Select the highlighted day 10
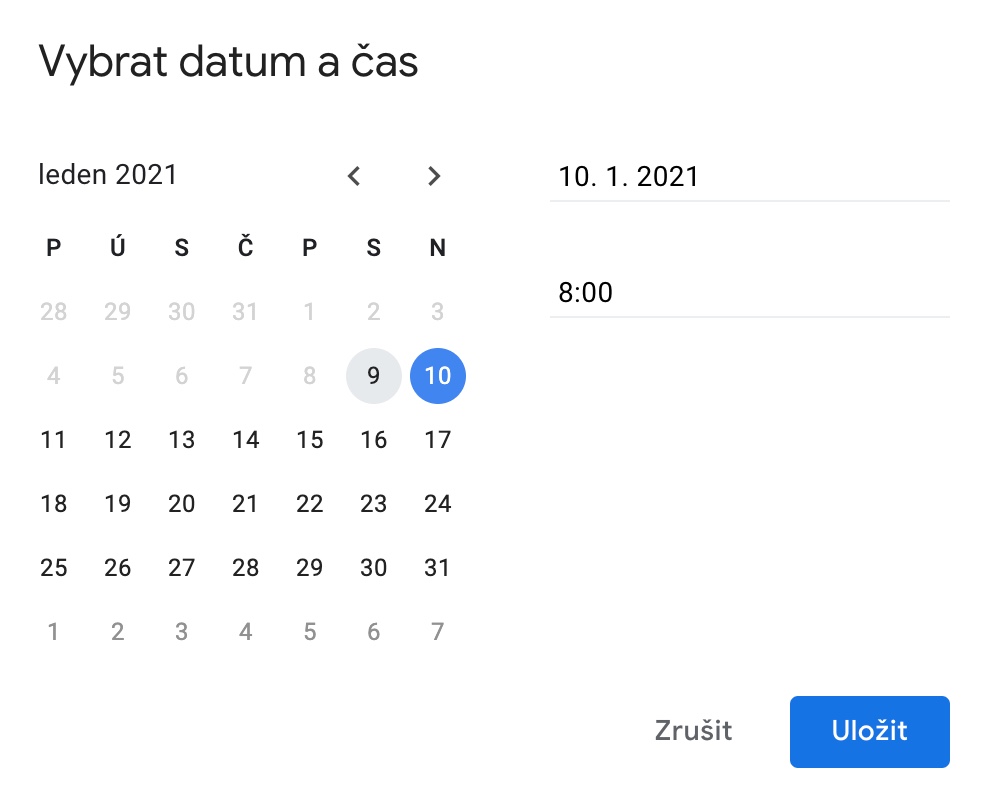 pos(438,376)
